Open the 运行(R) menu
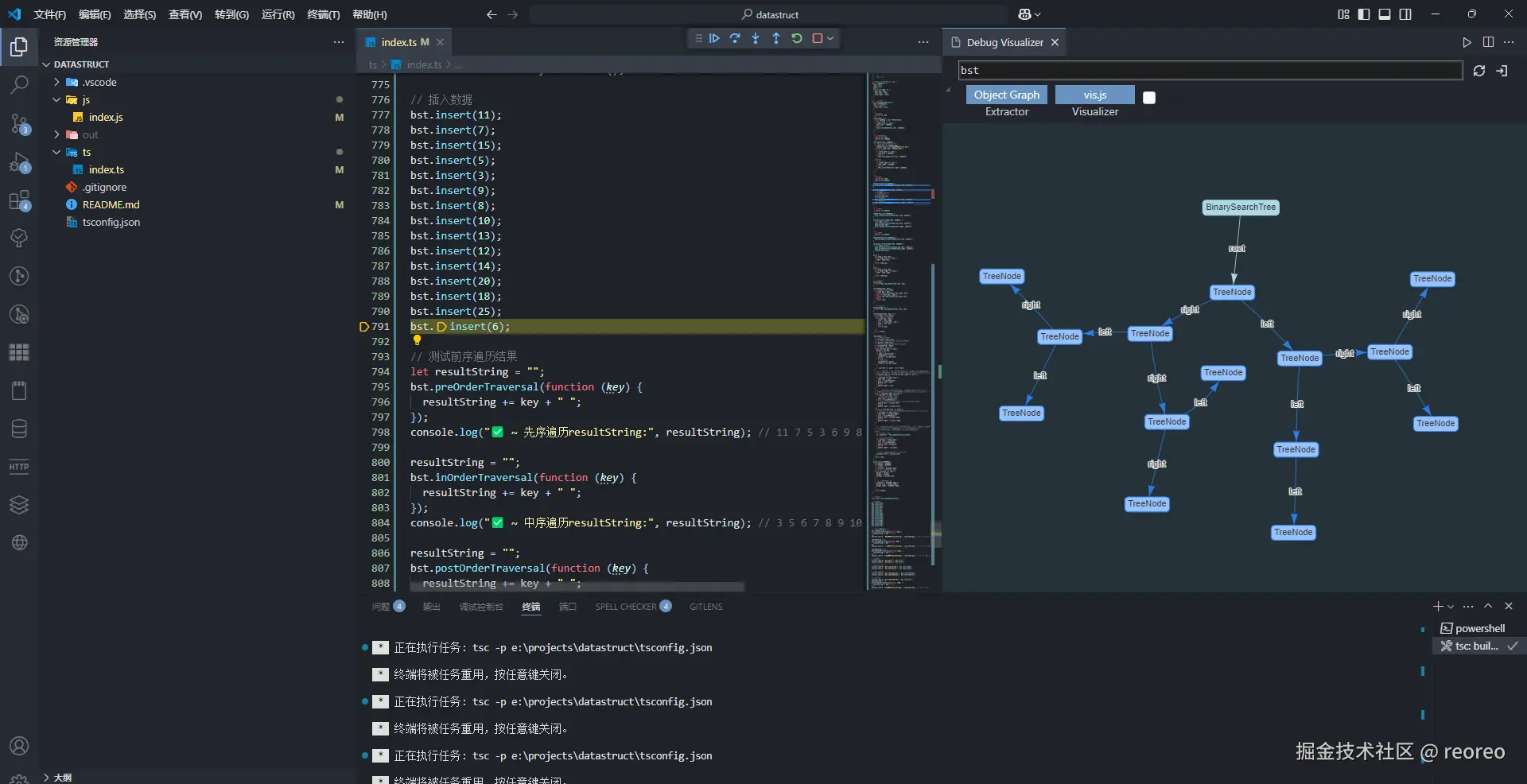This screenshot has width=1527, height=784. pyautogui.click(x=278, y=14)
